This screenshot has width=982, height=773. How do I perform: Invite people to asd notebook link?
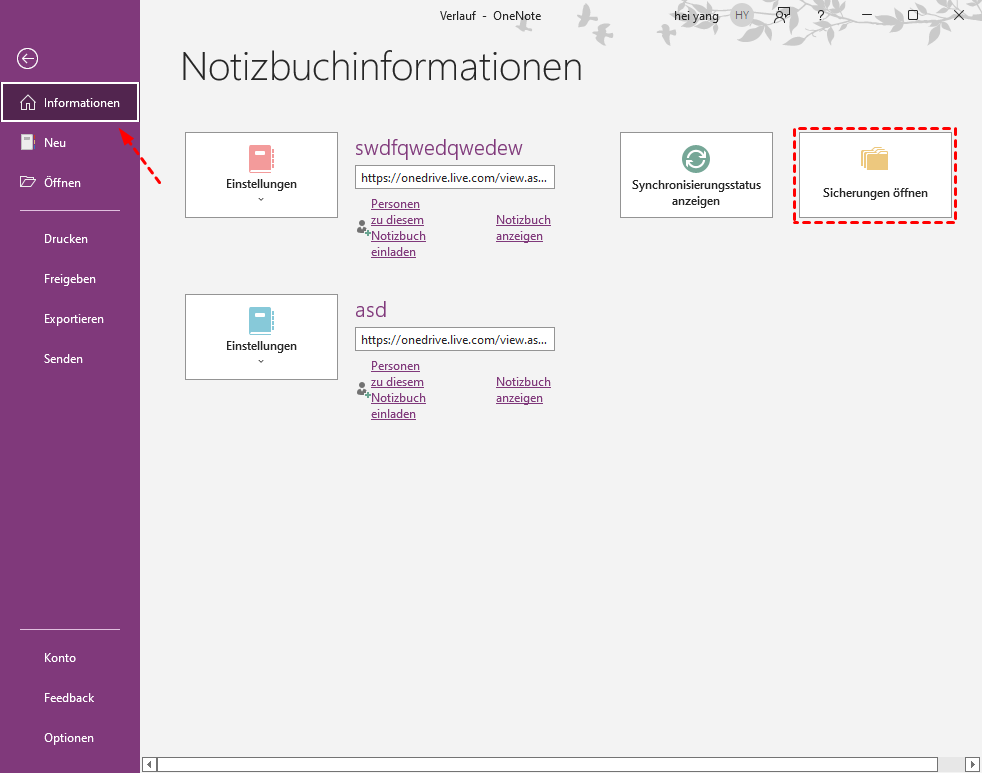tap(398, 390)
